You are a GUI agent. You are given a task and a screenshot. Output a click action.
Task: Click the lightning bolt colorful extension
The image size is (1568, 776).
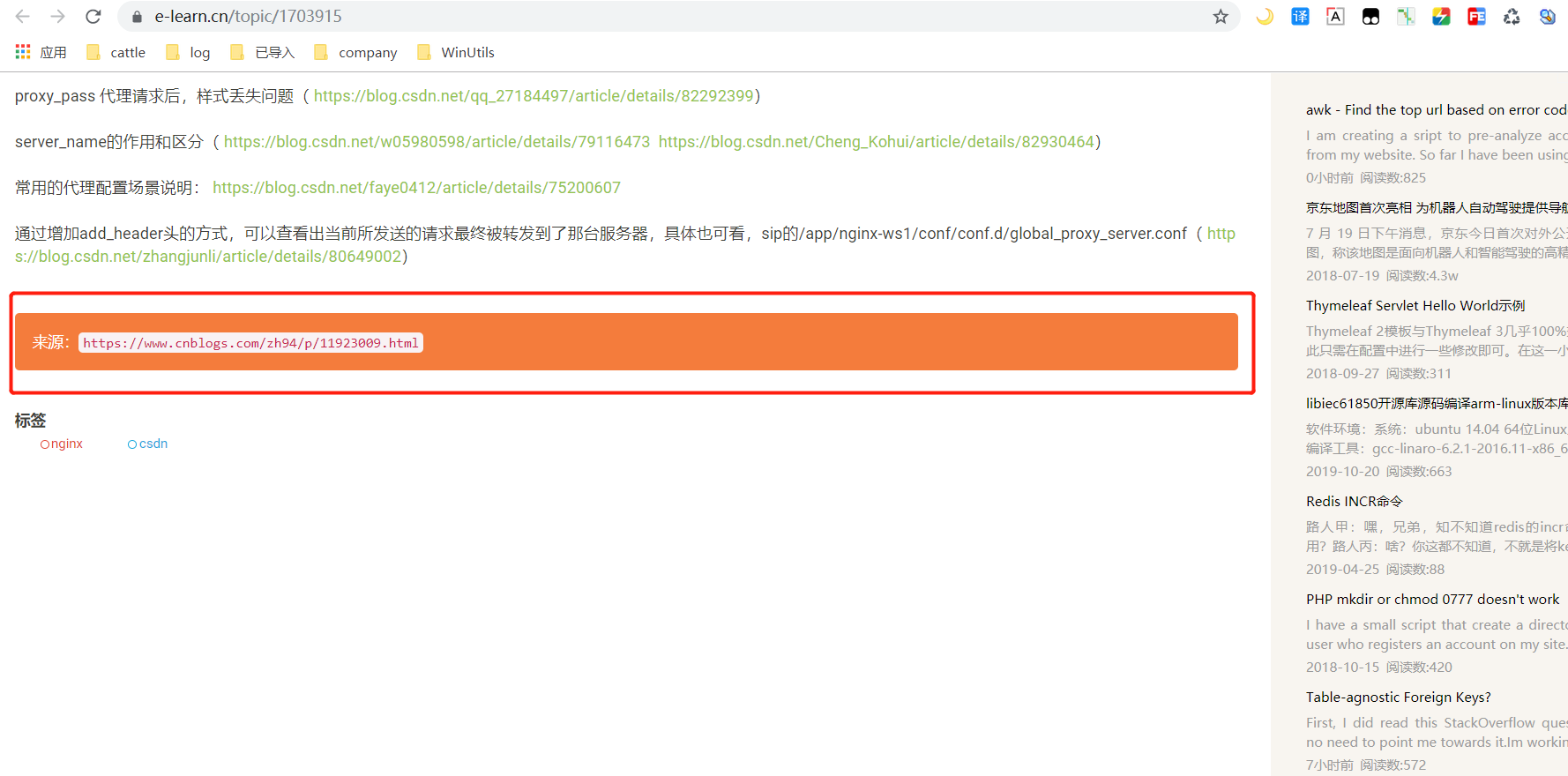pos(1441,17)
